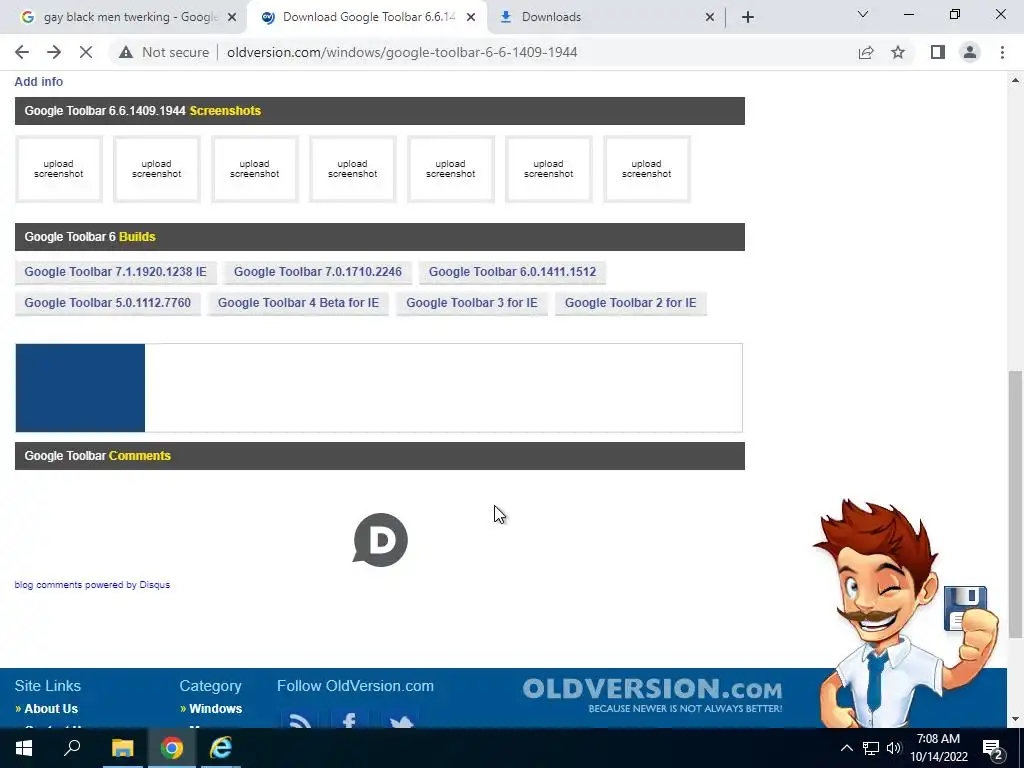
Task: Open Google Toolbar 2 for IE
Action: (631, 303)
